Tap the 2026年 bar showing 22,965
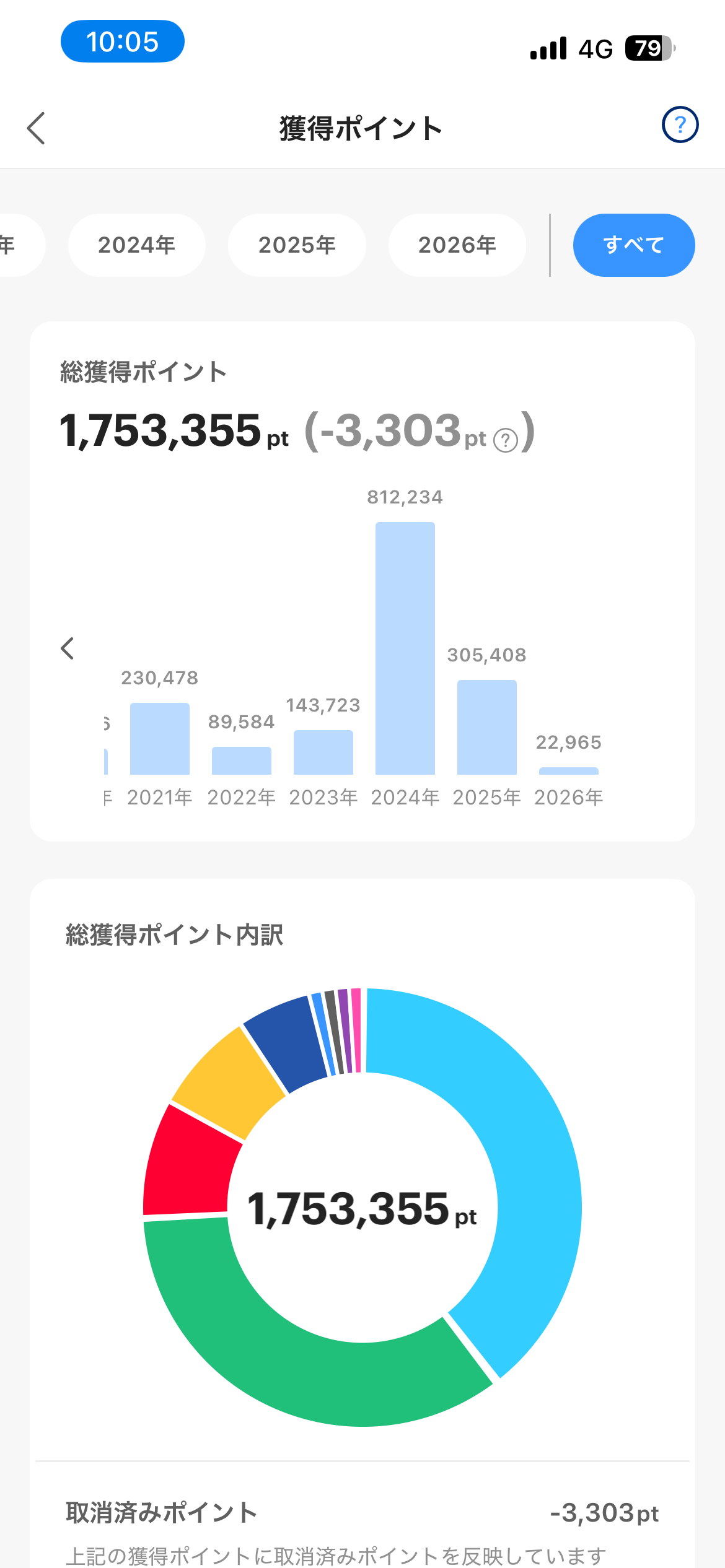 [x=569, y=770]
